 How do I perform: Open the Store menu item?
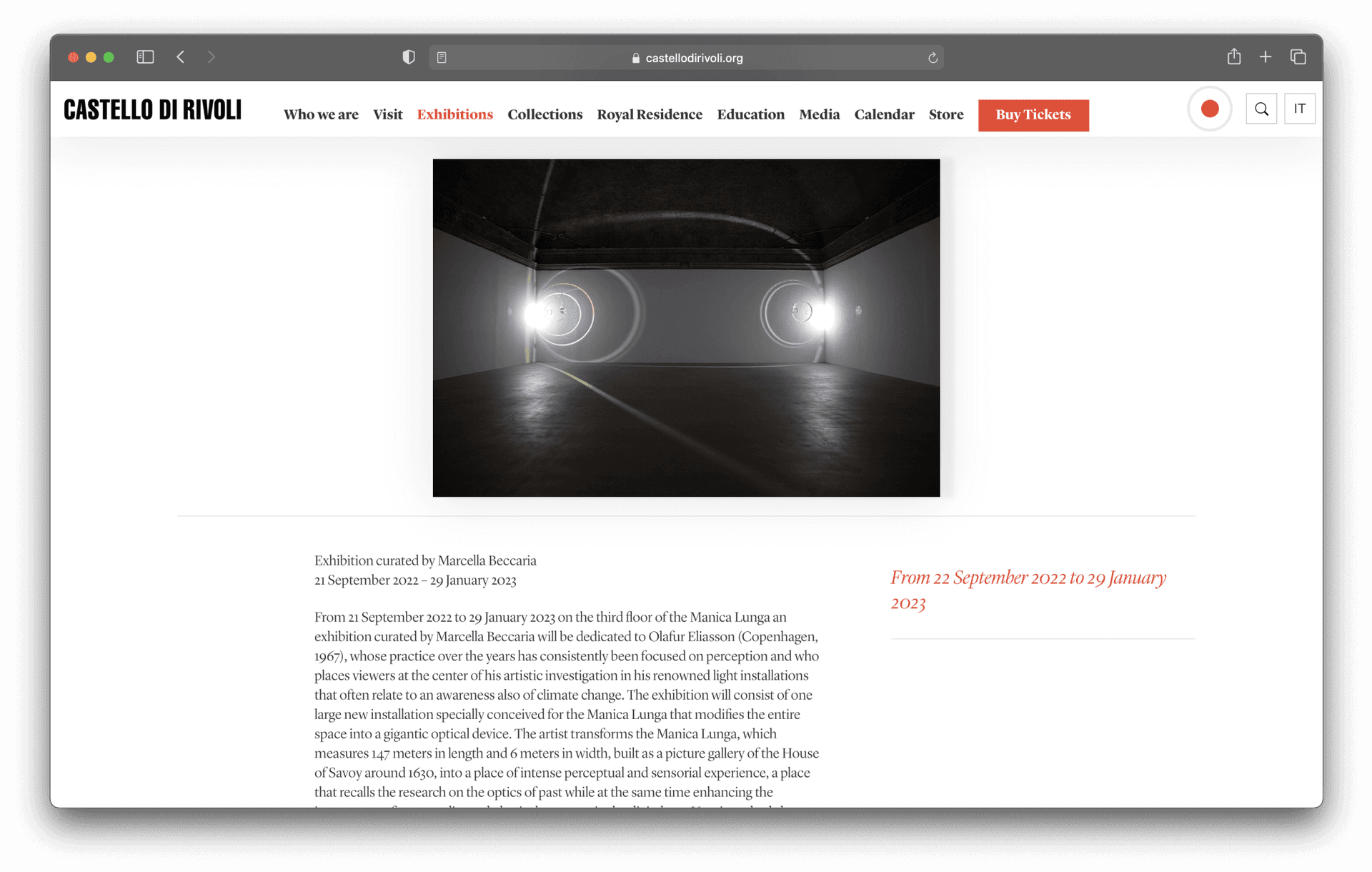click(x=946, y=114)
